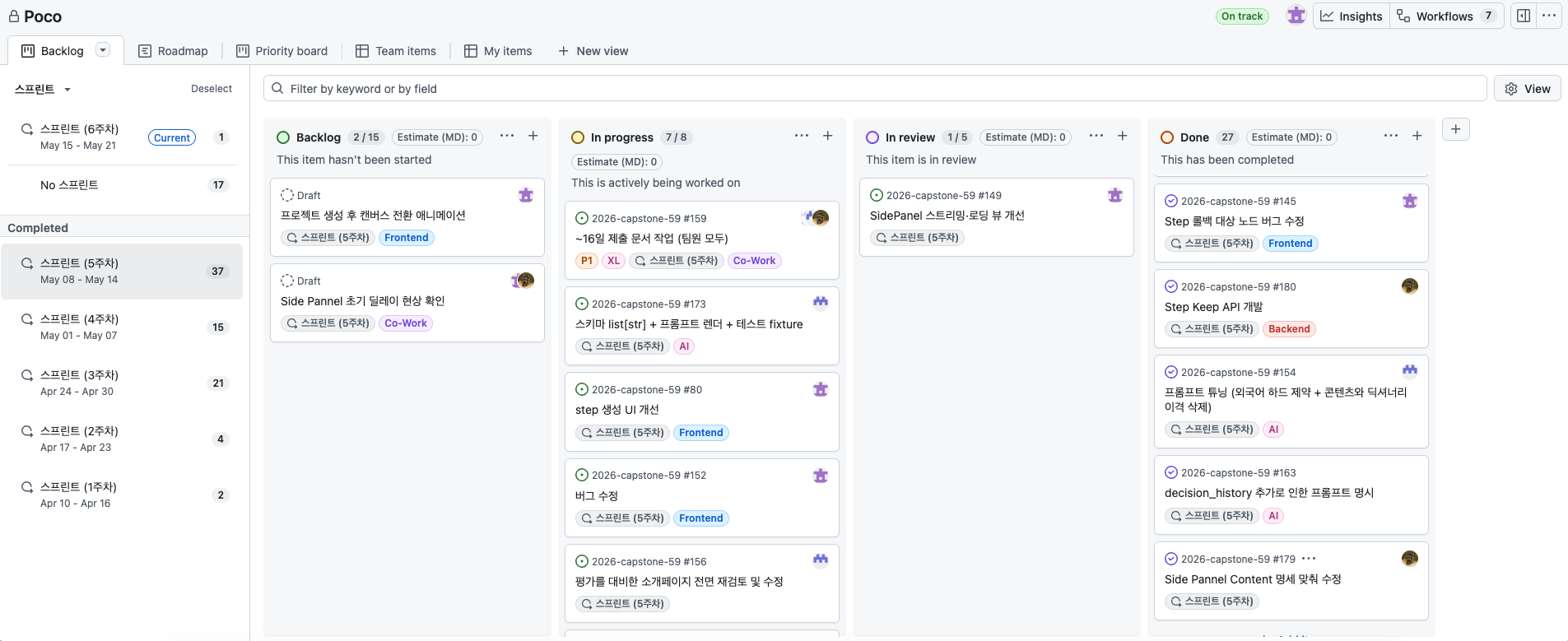1568x641 pixels.
Task: Add item to In progress column
Action: point(828,136)
